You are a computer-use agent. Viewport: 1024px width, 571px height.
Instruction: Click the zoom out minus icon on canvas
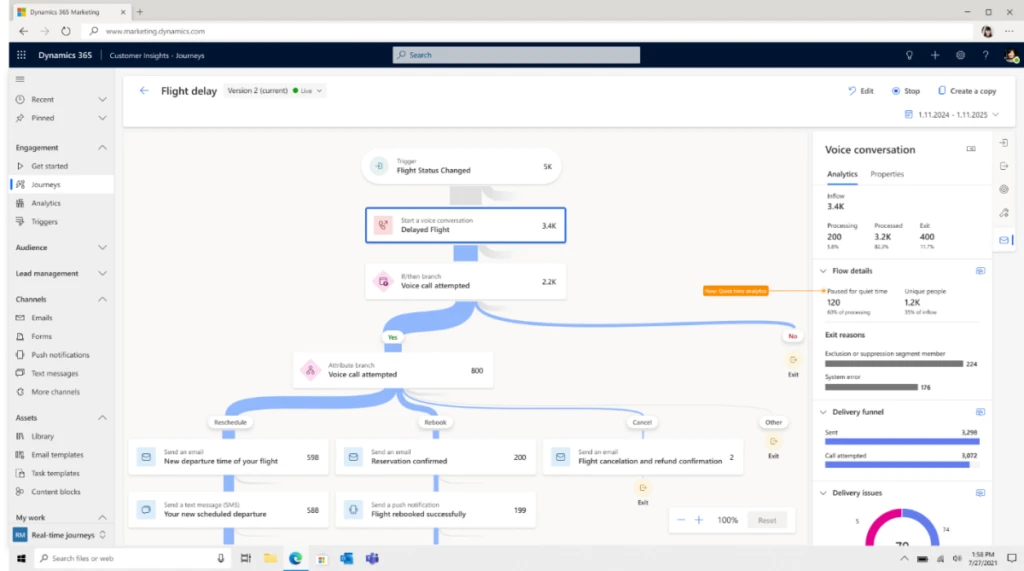click(681, 520)
